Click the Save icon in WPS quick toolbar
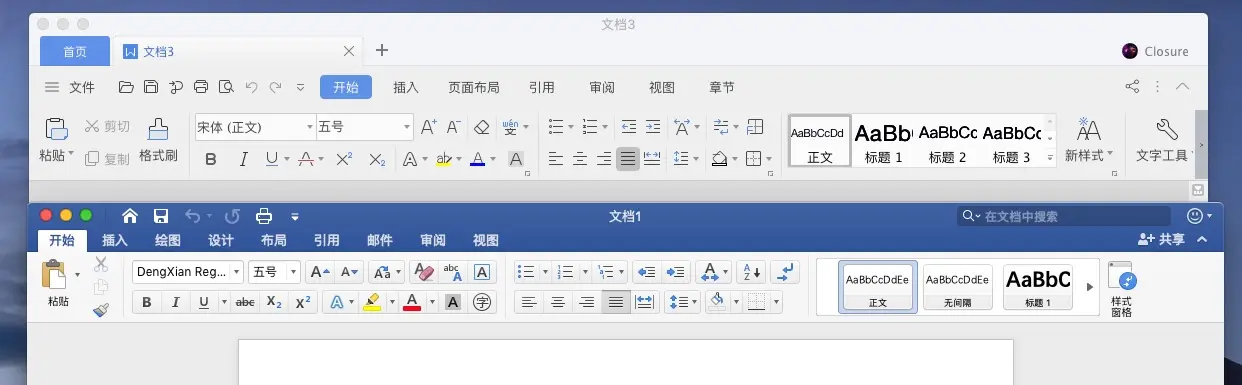1242x385 pixels. (151, 87)
